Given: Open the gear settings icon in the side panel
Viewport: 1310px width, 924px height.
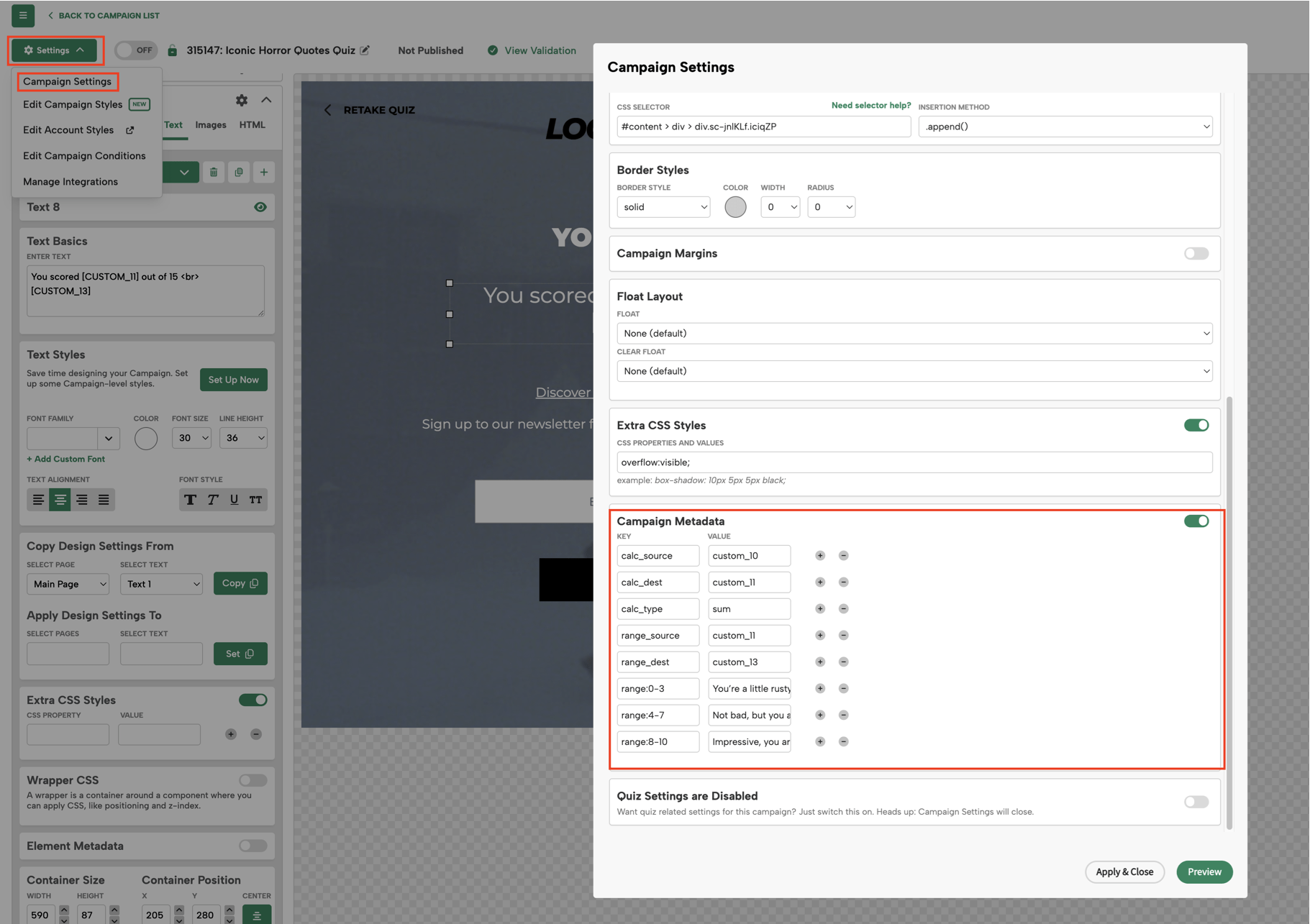Looking at the screenshot, I should (x=241, y=100).
